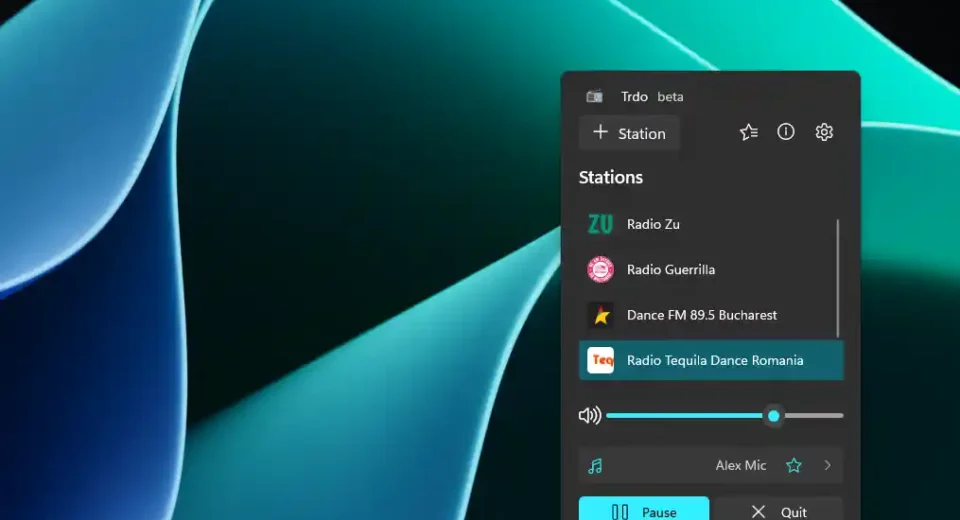The height and width of the screenshot is (520, 960).
Task: Click the stations list vertical scrollbar
Action: (838, 278)
